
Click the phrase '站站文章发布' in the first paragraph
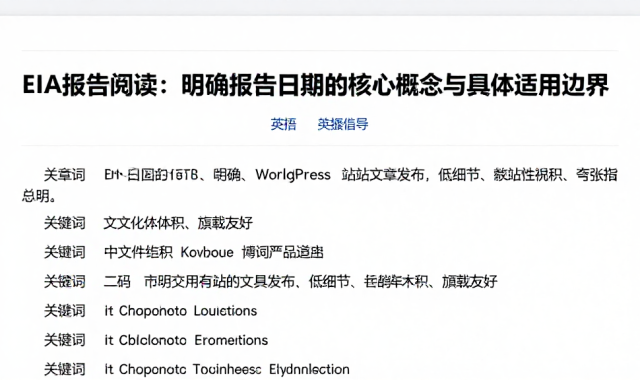pos(383,175)
